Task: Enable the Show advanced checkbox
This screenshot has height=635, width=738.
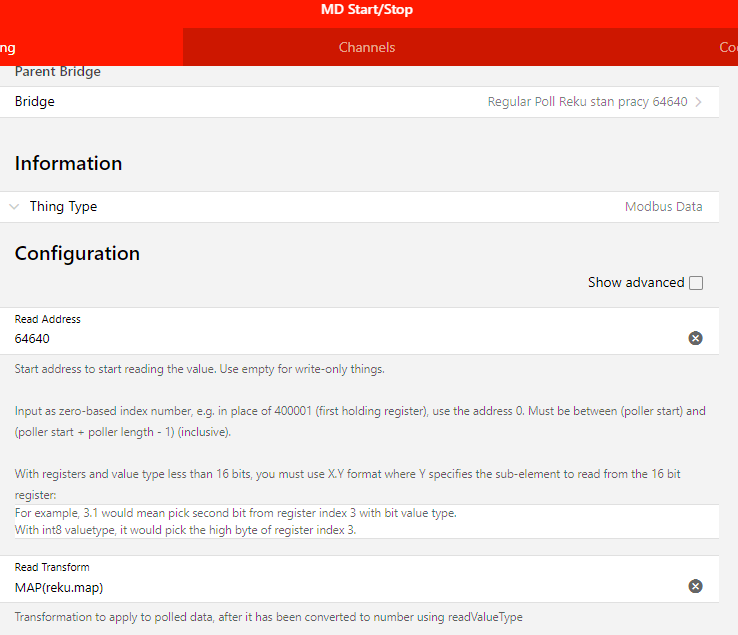Action: pos(696,283)
